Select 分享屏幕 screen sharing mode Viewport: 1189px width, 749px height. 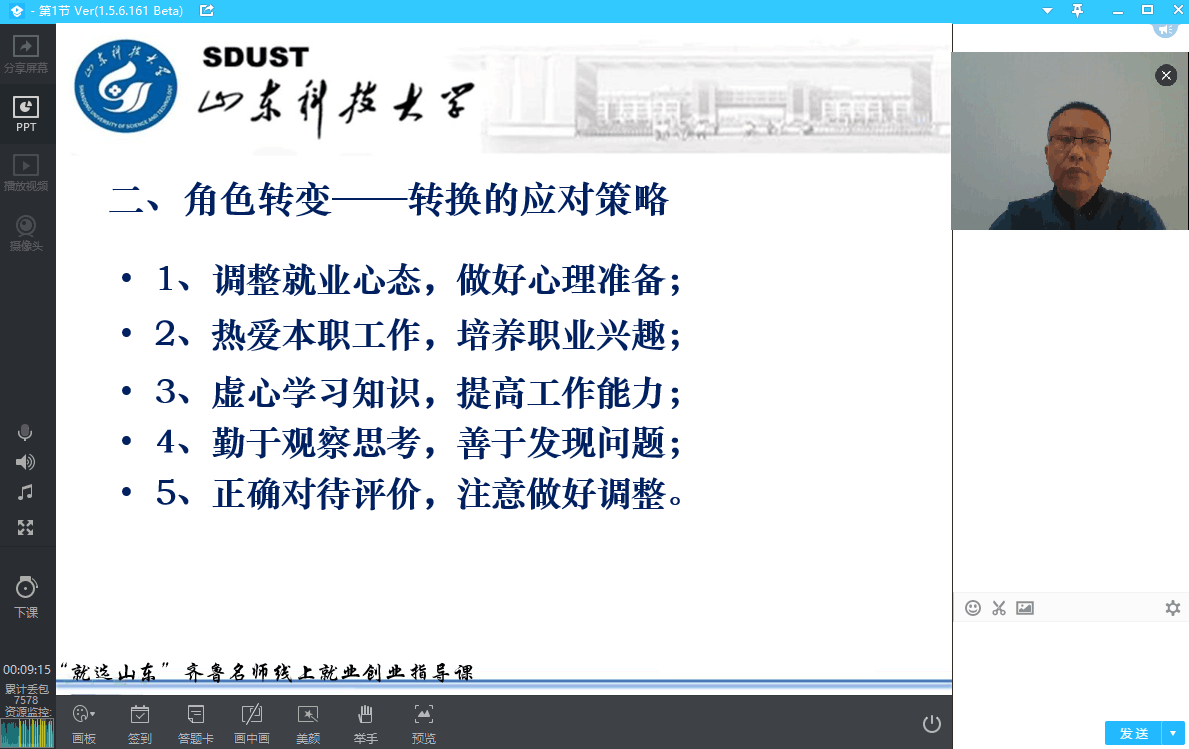pyautogui.click(x=25, y=52)
